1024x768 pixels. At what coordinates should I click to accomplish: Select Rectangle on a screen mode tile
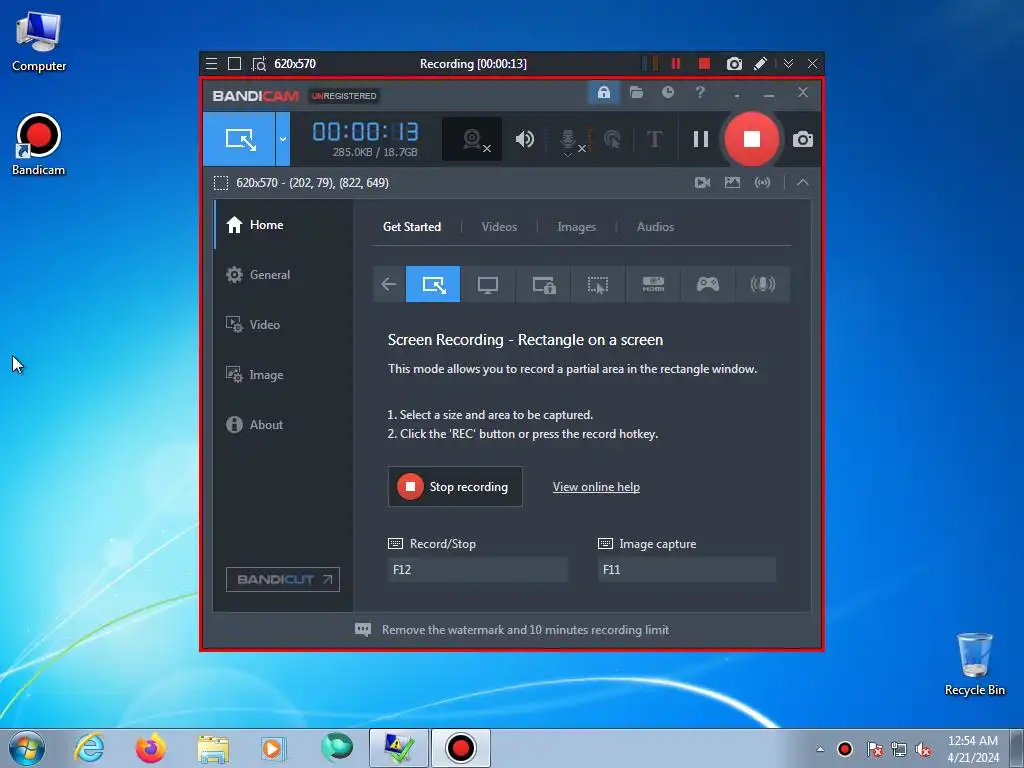click(x=433, y=284)
